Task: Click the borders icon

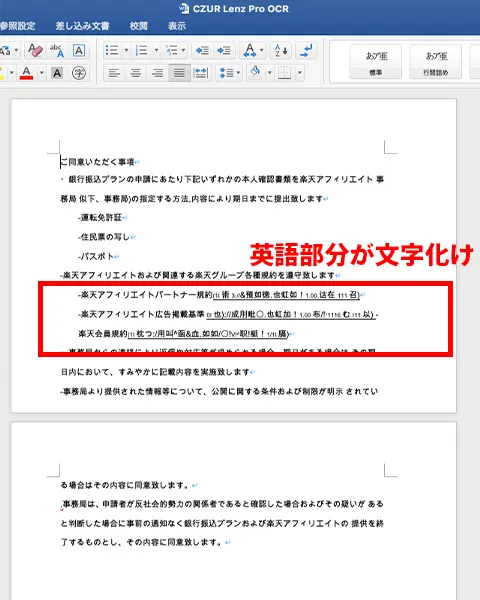Action: tap(284, 72)
